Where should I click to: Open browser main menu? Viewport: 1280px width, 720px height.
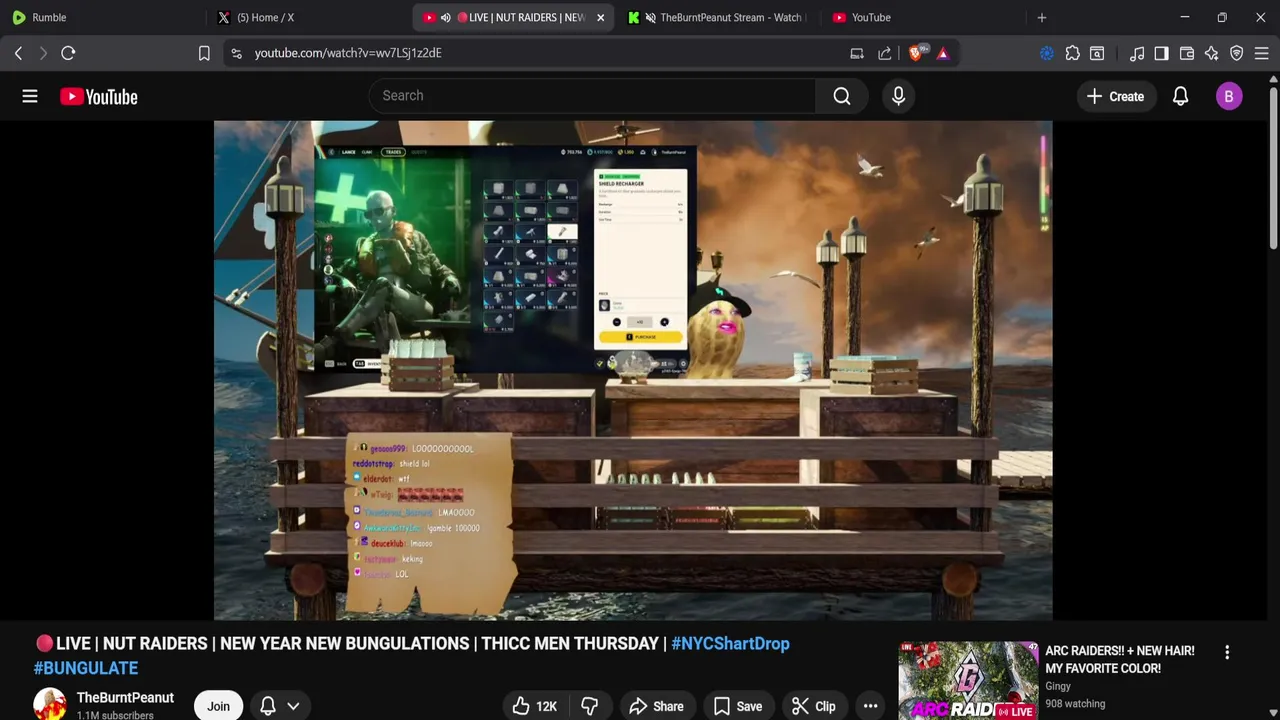pyautogui.click(x=1262, y=53)
